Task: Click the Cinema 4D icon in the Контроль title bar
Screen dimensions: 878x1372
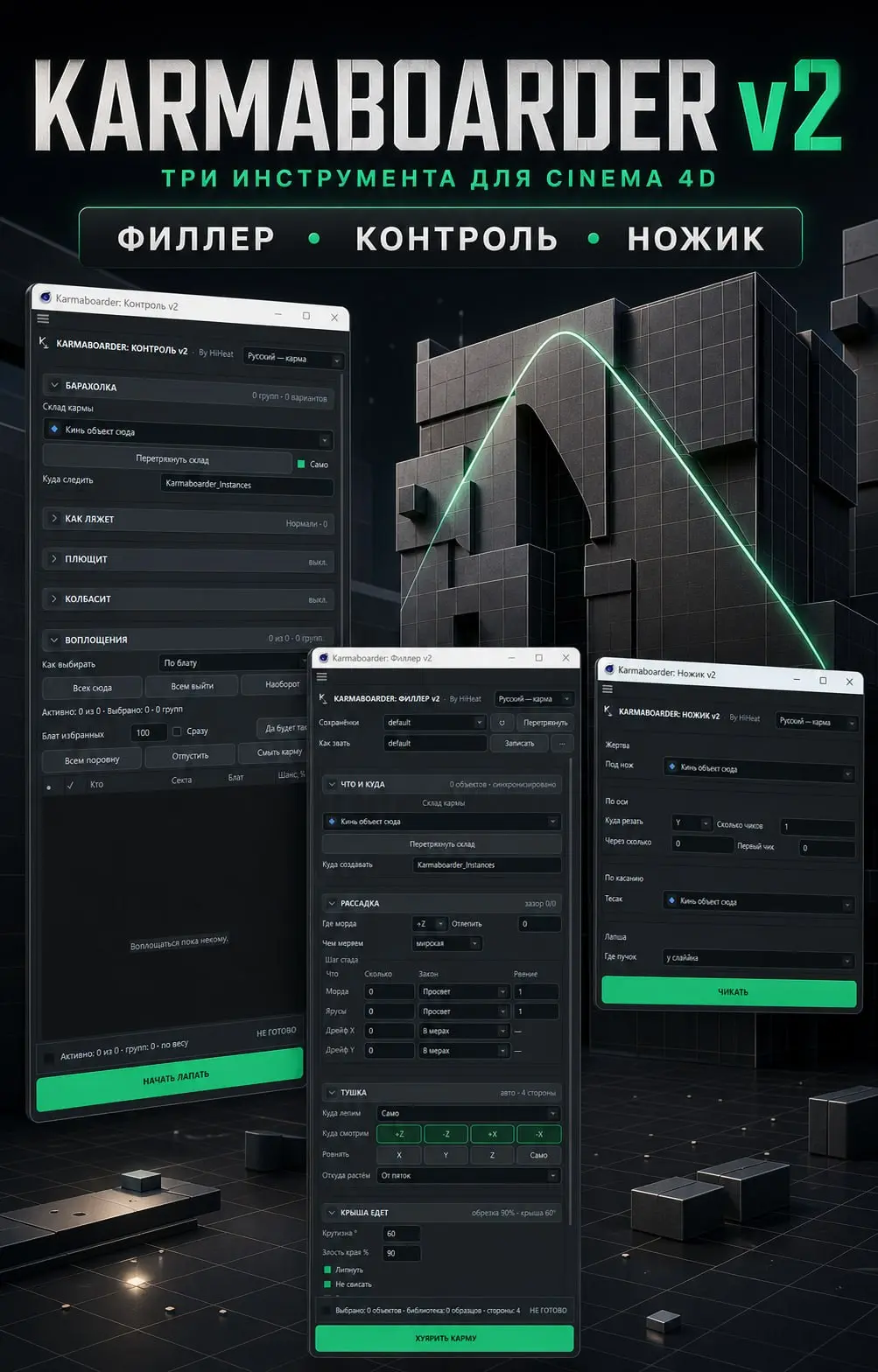Action: pyautogui.click(x=46, y=297)
